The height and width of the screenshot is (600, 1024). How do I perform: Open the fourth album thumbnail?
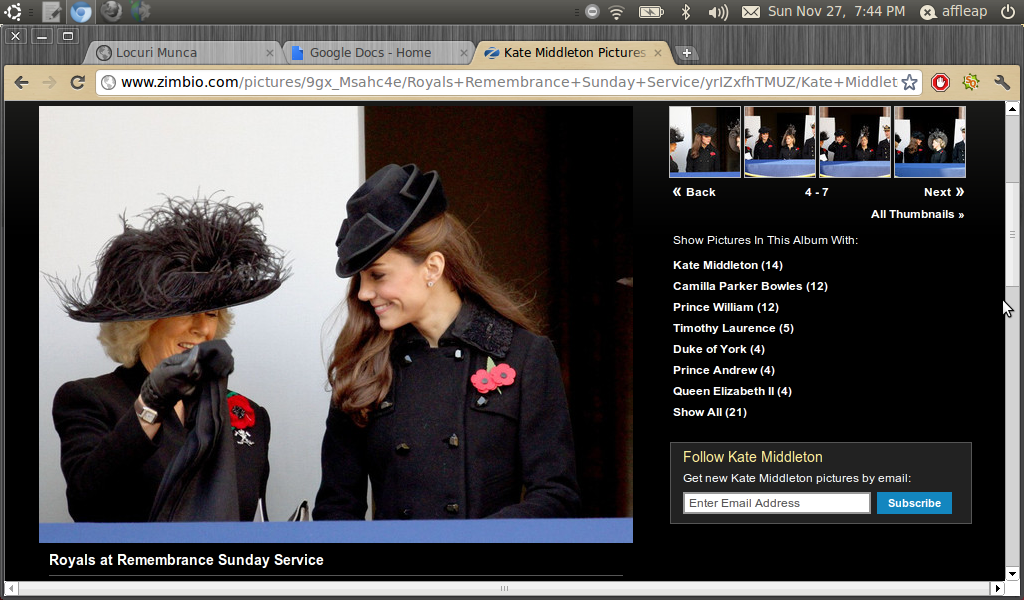coord(930,142)
